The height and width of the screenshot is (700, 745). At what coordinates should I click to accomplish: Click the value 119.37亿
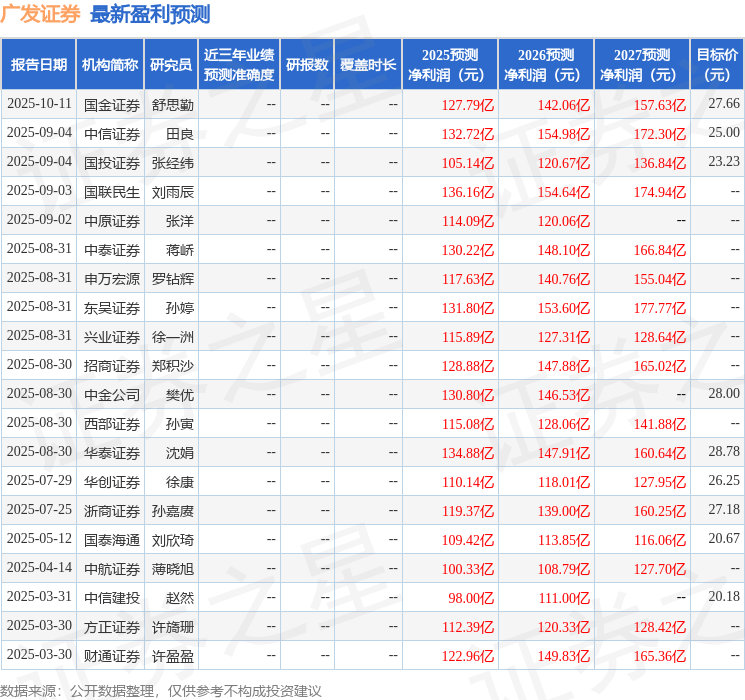click(468, 511)
